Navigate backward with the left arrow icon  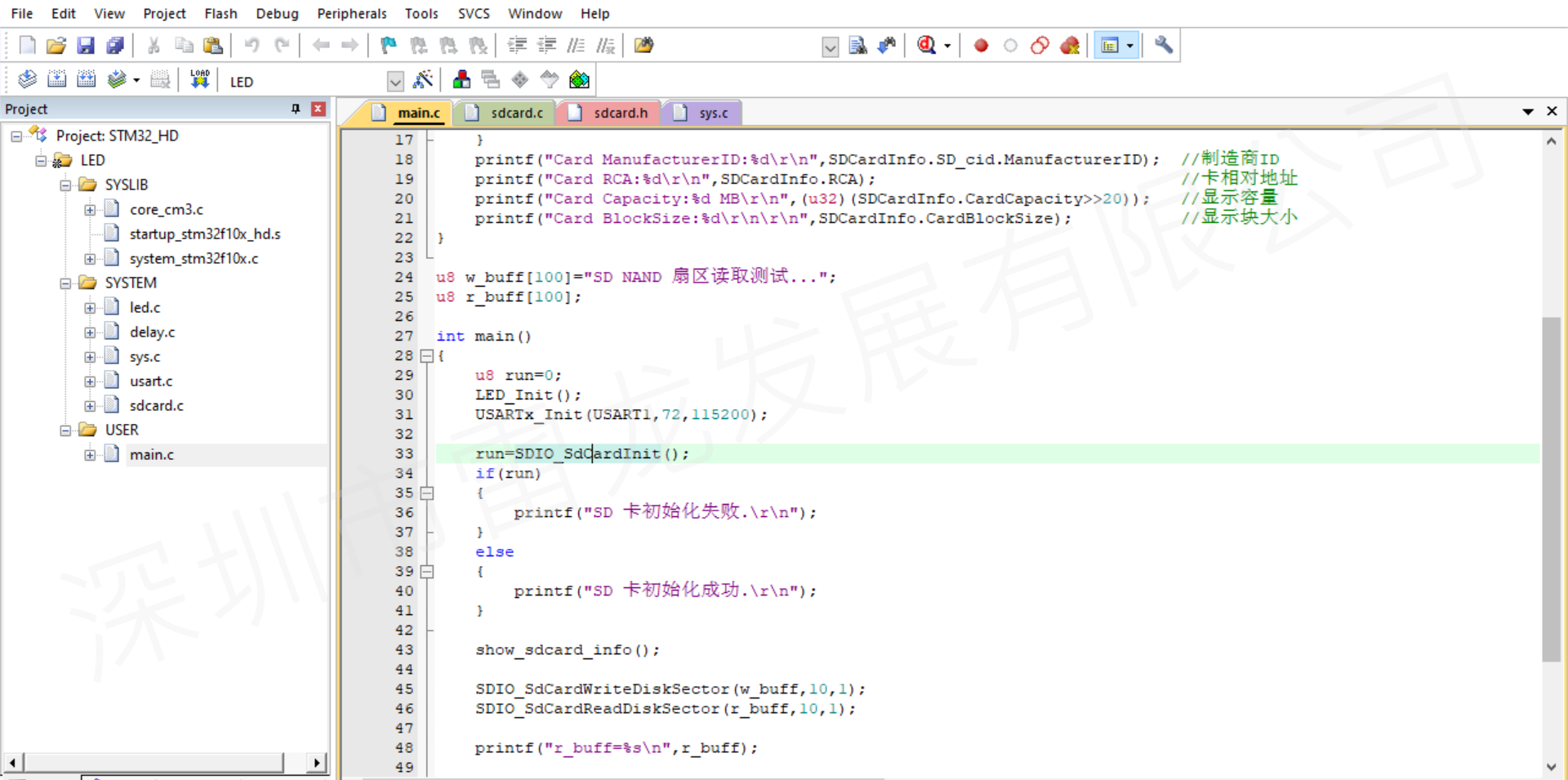pos(321,46)
